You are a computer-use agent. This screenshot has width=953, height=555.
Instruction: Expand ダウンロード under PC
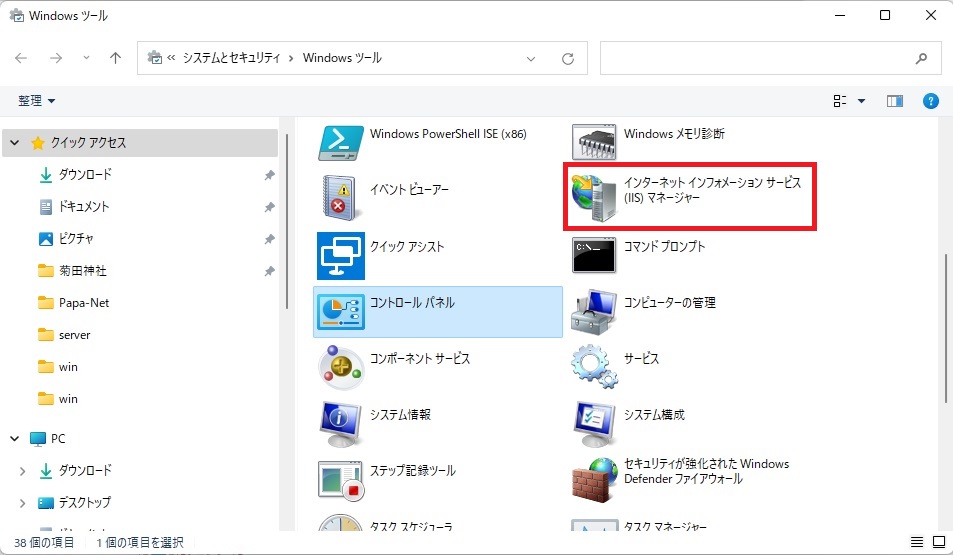coord(22,471)
